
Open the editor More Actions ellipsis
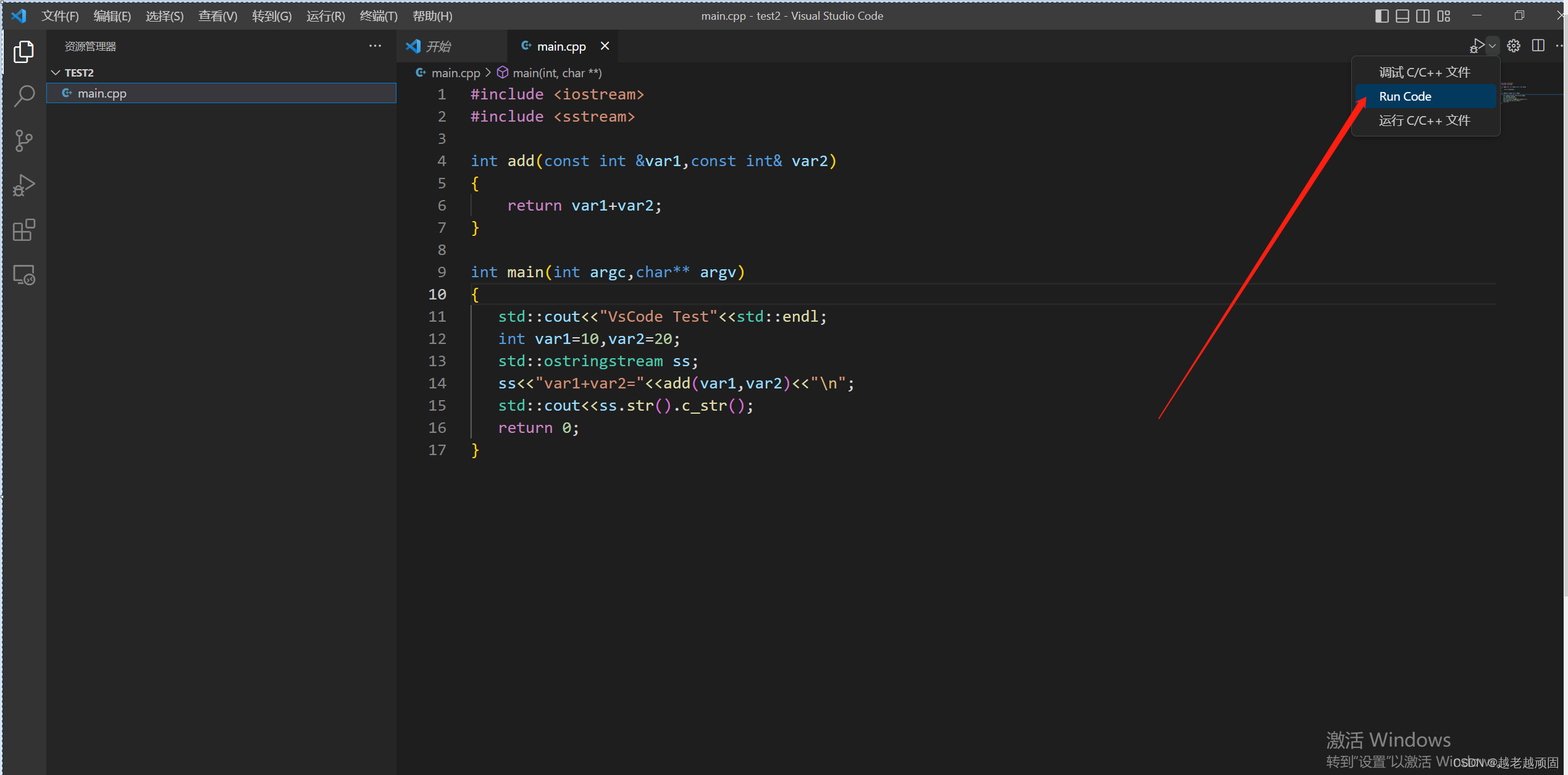coord(1560,46)
